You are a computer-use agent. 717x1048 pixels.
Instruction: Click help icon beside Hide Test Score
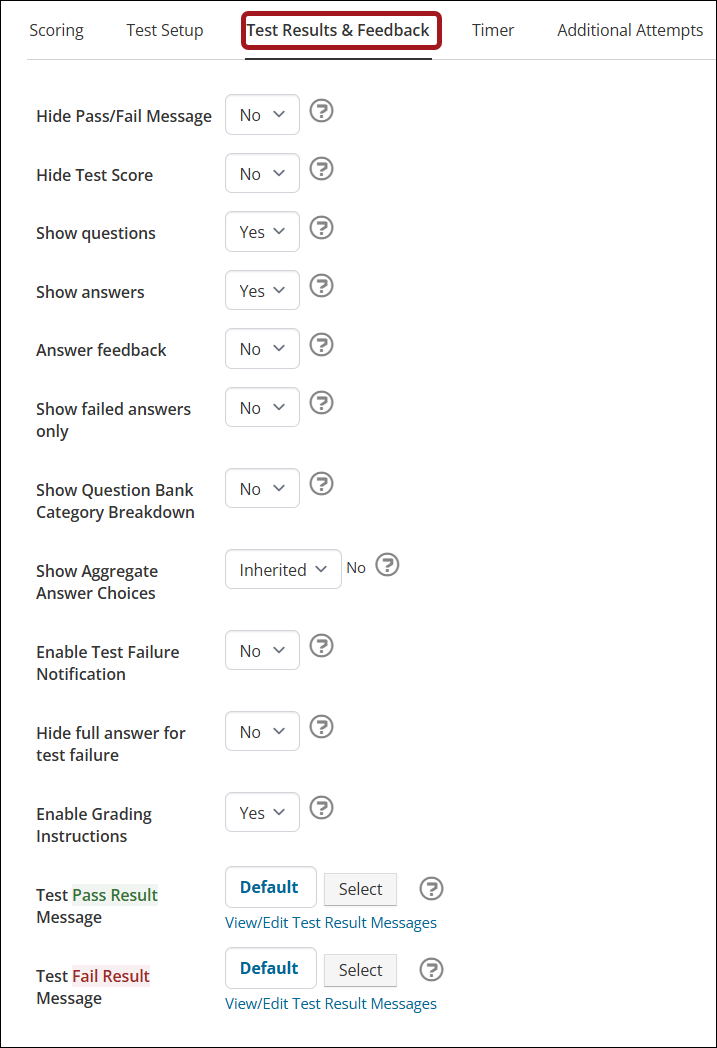321,169
